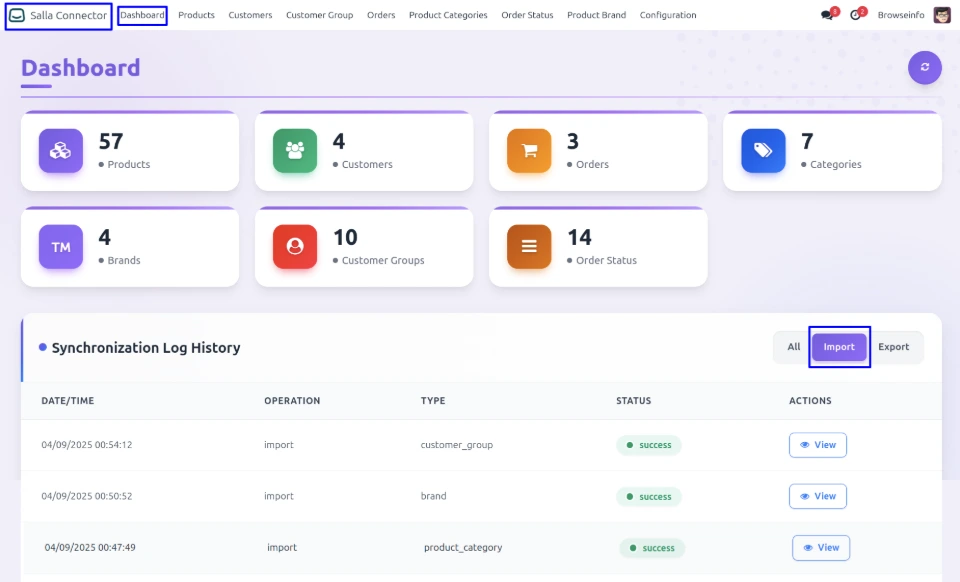Open the Configuration menu

point(668,15)
